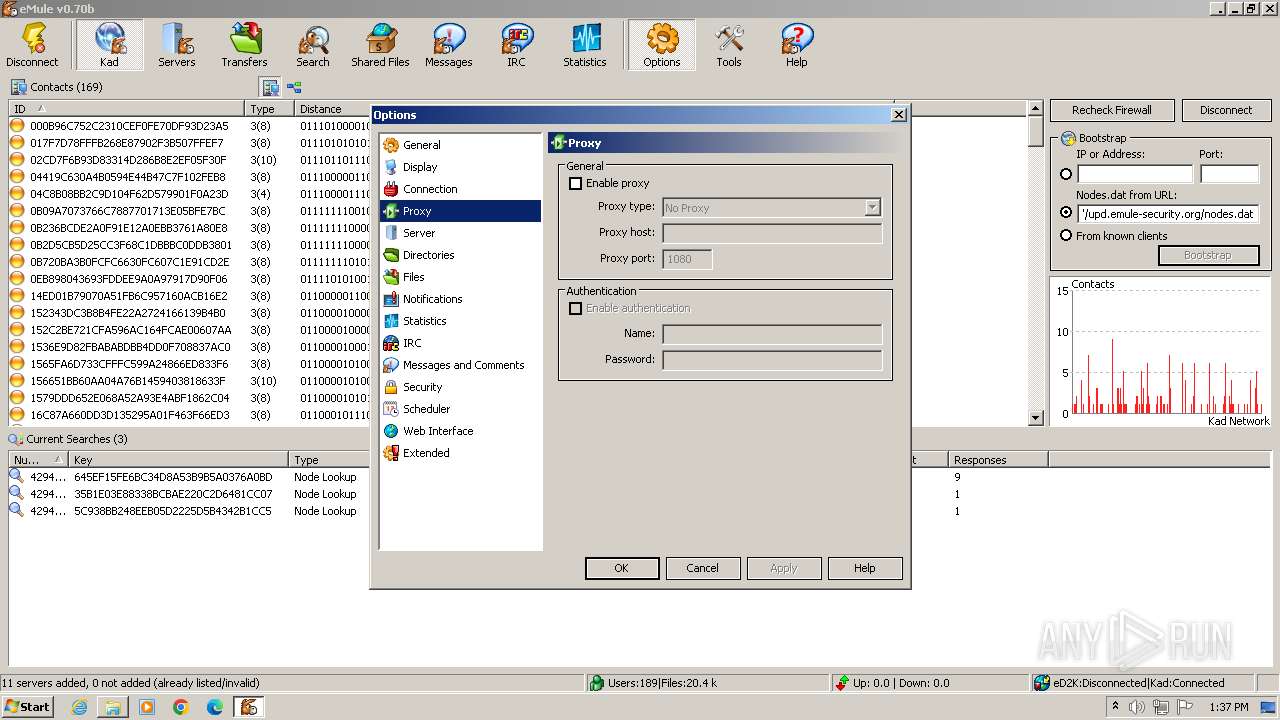Image resolution: width=1280 pixels, height=720 pixels.
Task: Click the Proxy port field
Action: pyautogui.click(x=687, y=259)
